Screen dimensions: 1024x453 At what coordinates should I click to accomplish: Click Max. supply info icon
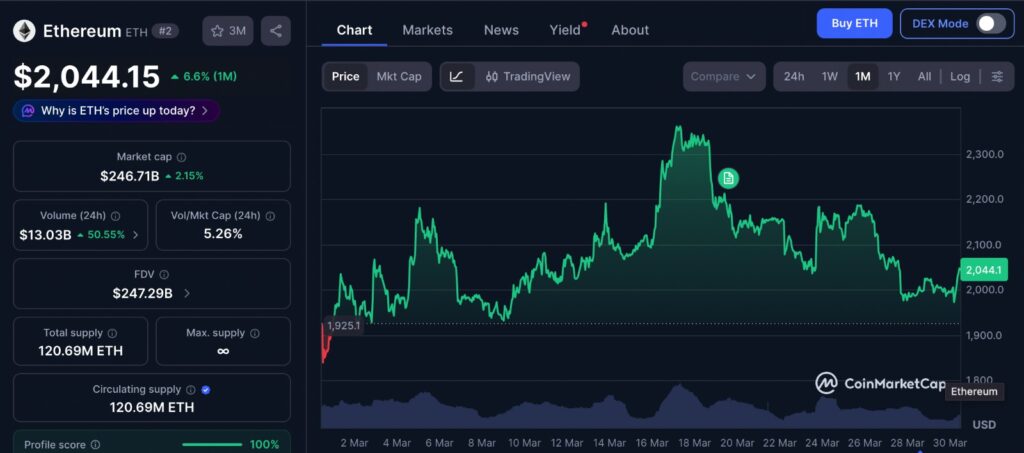(x=255, y=334)
